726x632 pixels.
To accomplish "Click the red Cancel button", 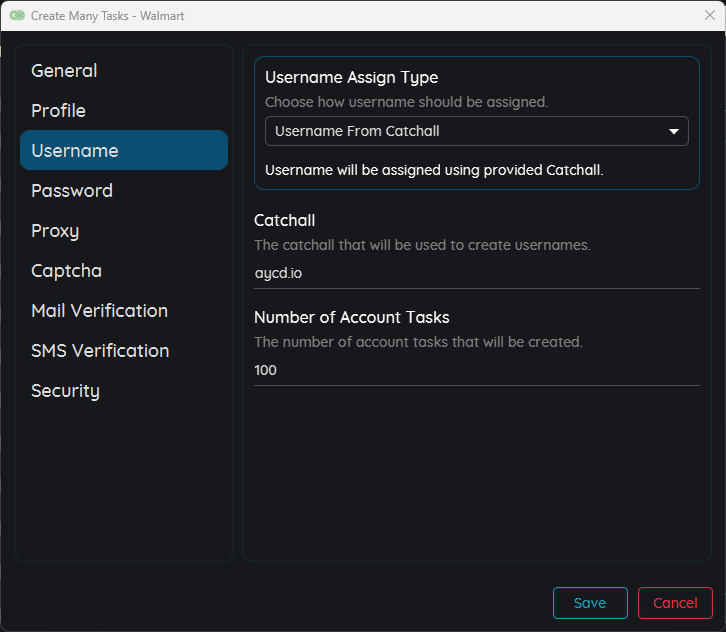I will pos(675,603).
